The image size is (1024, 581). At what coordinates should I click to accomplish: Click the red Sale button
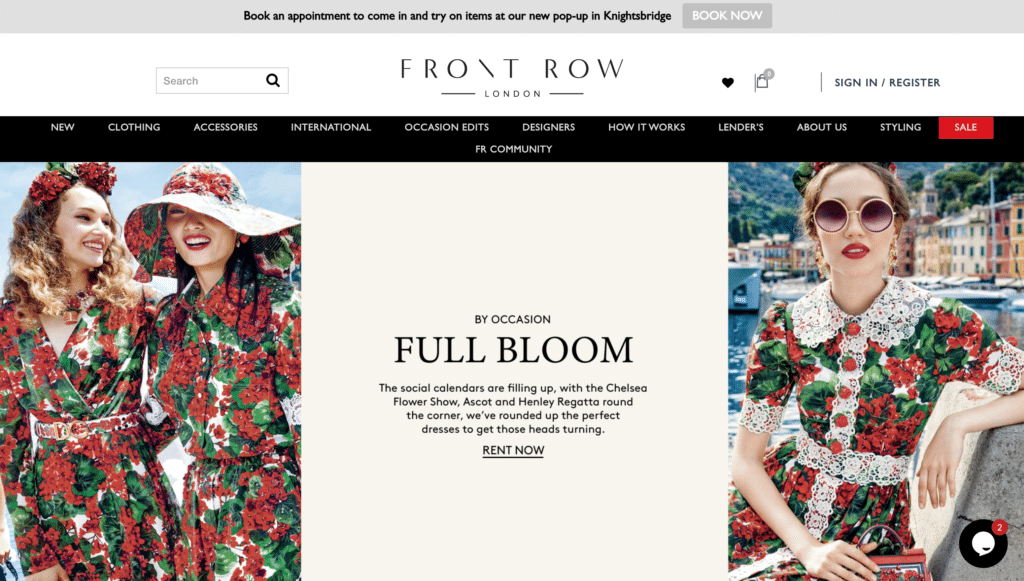[966, 127]
